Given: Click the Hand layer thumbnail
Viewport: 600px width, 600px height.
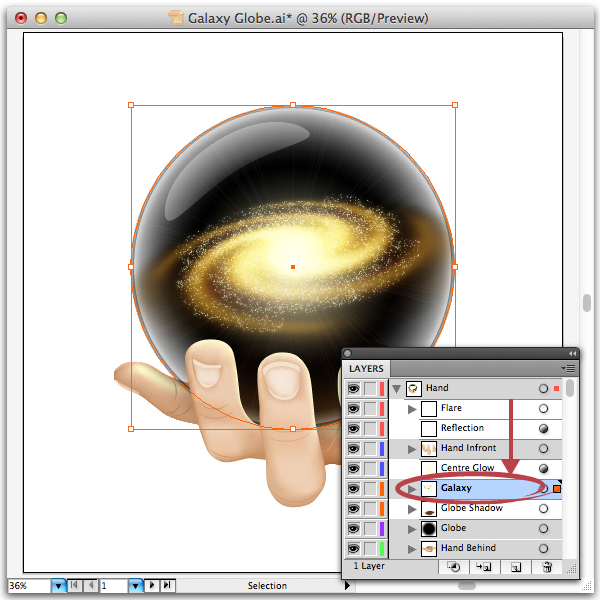Looking at the screenshot, I should click(414, 388).
